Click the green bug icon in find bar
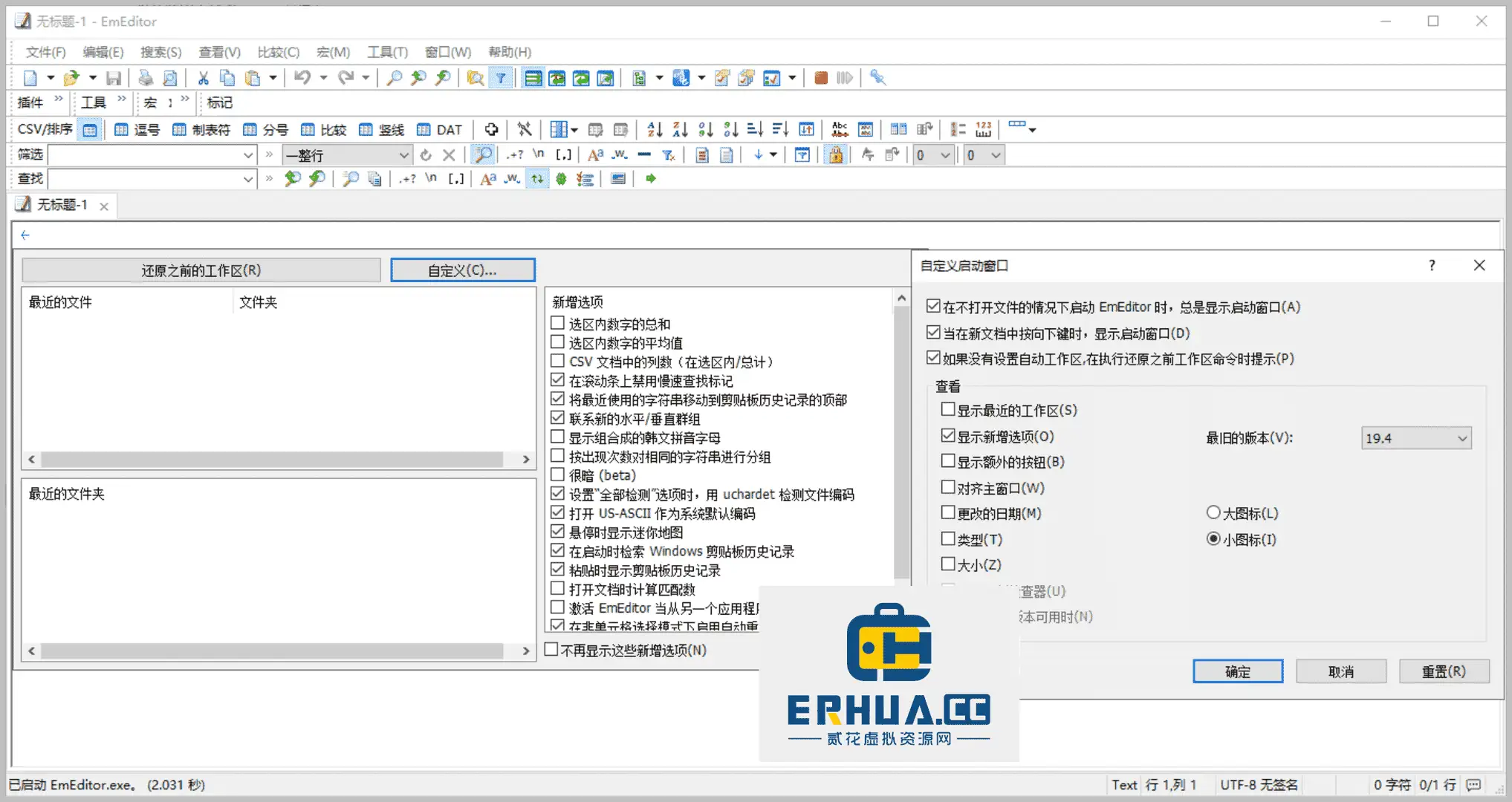The image size is (1512, 802). click(561, 179)
